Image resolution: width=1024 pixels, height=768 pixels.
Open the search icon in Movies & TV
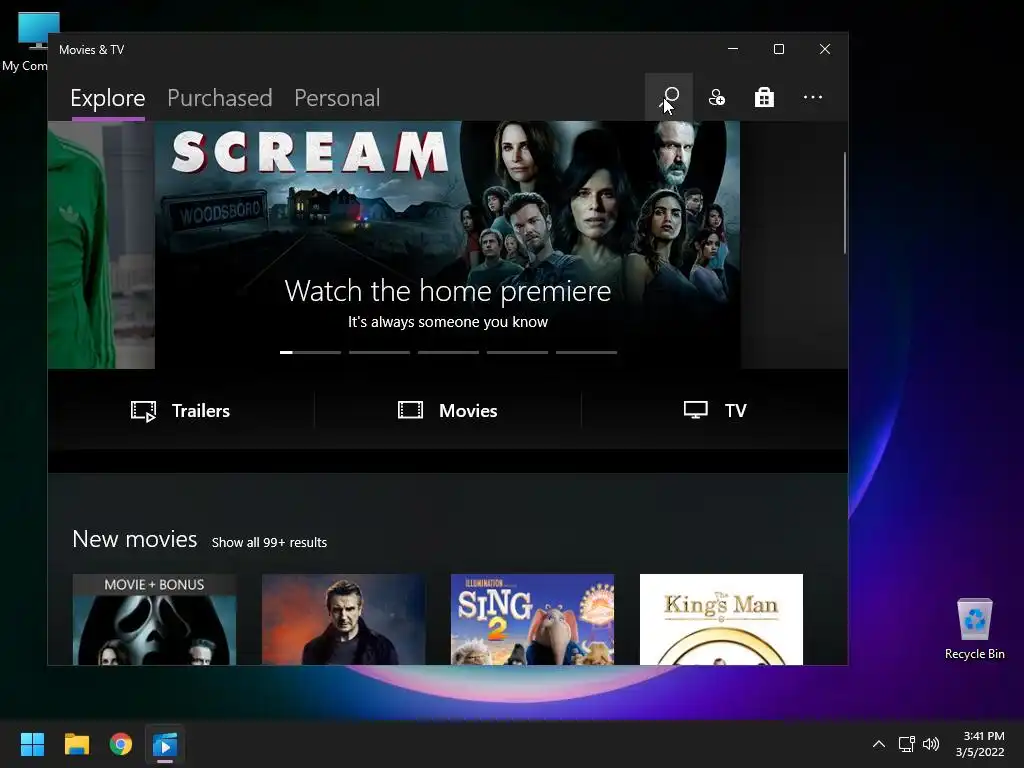[669, 97]
